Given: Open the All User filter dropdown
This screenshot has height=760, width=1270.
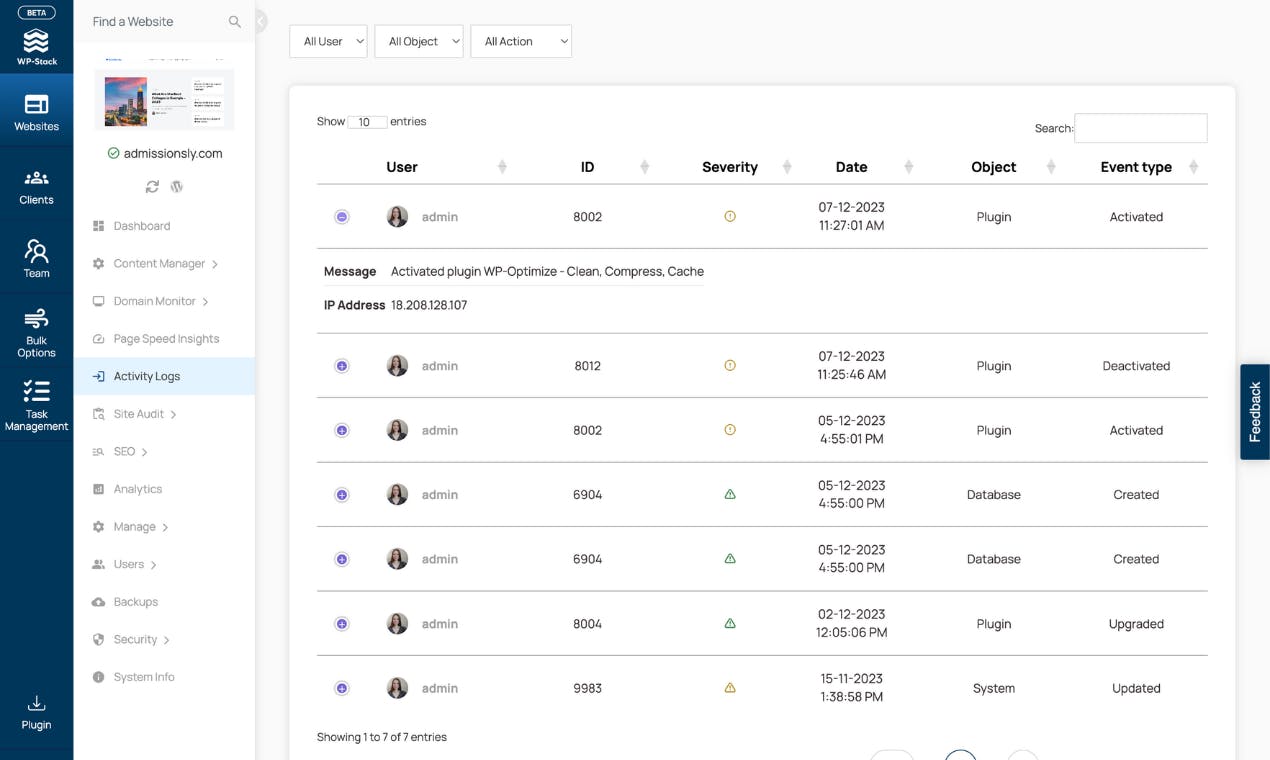Looking at the screenshot, I should [x=328, y=41].
